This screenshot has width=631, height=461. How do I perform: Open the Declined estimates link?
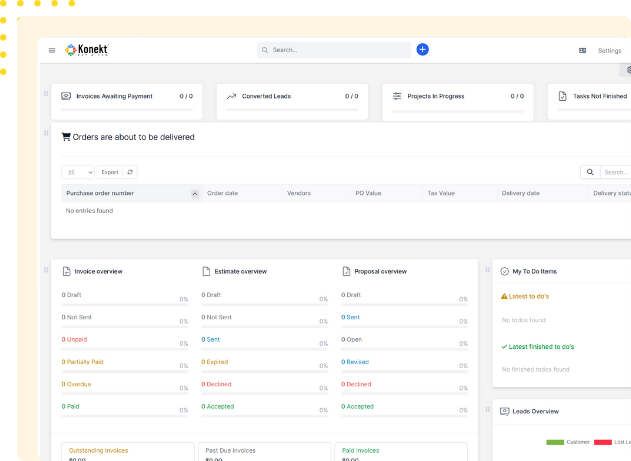[x=218, y=384]
